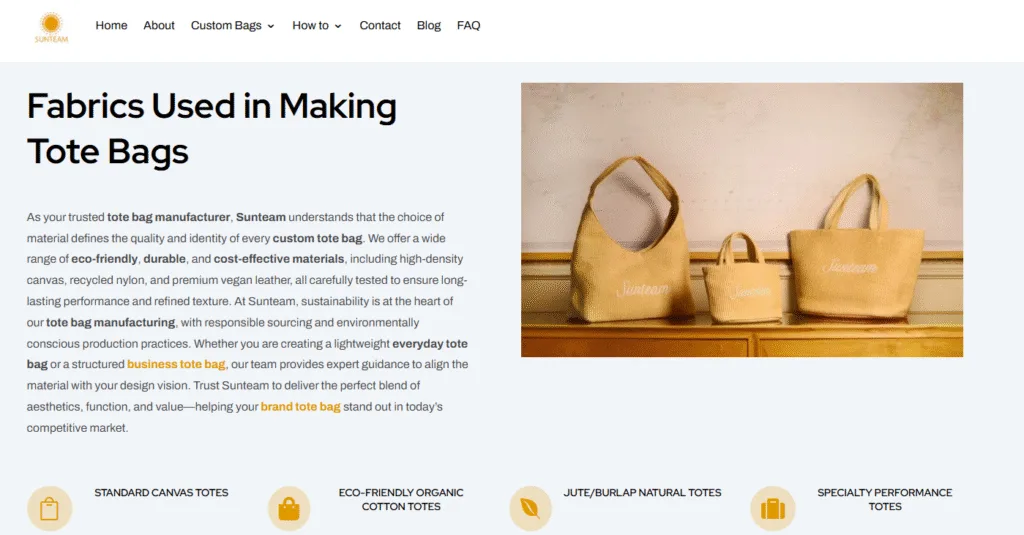Screen dimensions: 1024x535
Task: Click the Jute/Burlap leaf icon
Action: 530,508
